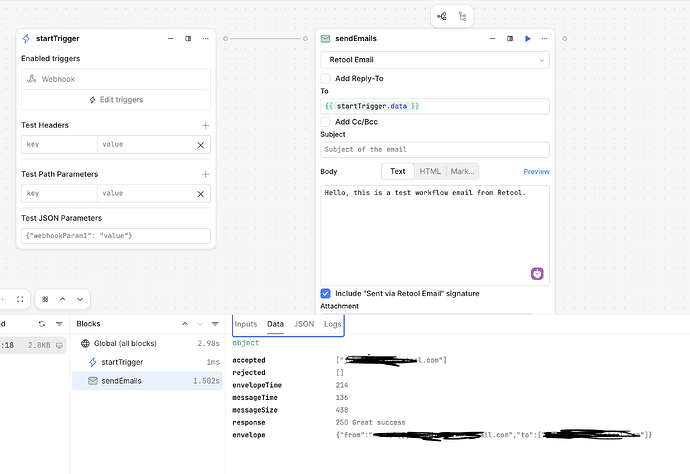The height and width of the screenshot is (474, 690).
Task: Expand the Mark... body format option
Action: pyautogui.click(x=461, y=171)
